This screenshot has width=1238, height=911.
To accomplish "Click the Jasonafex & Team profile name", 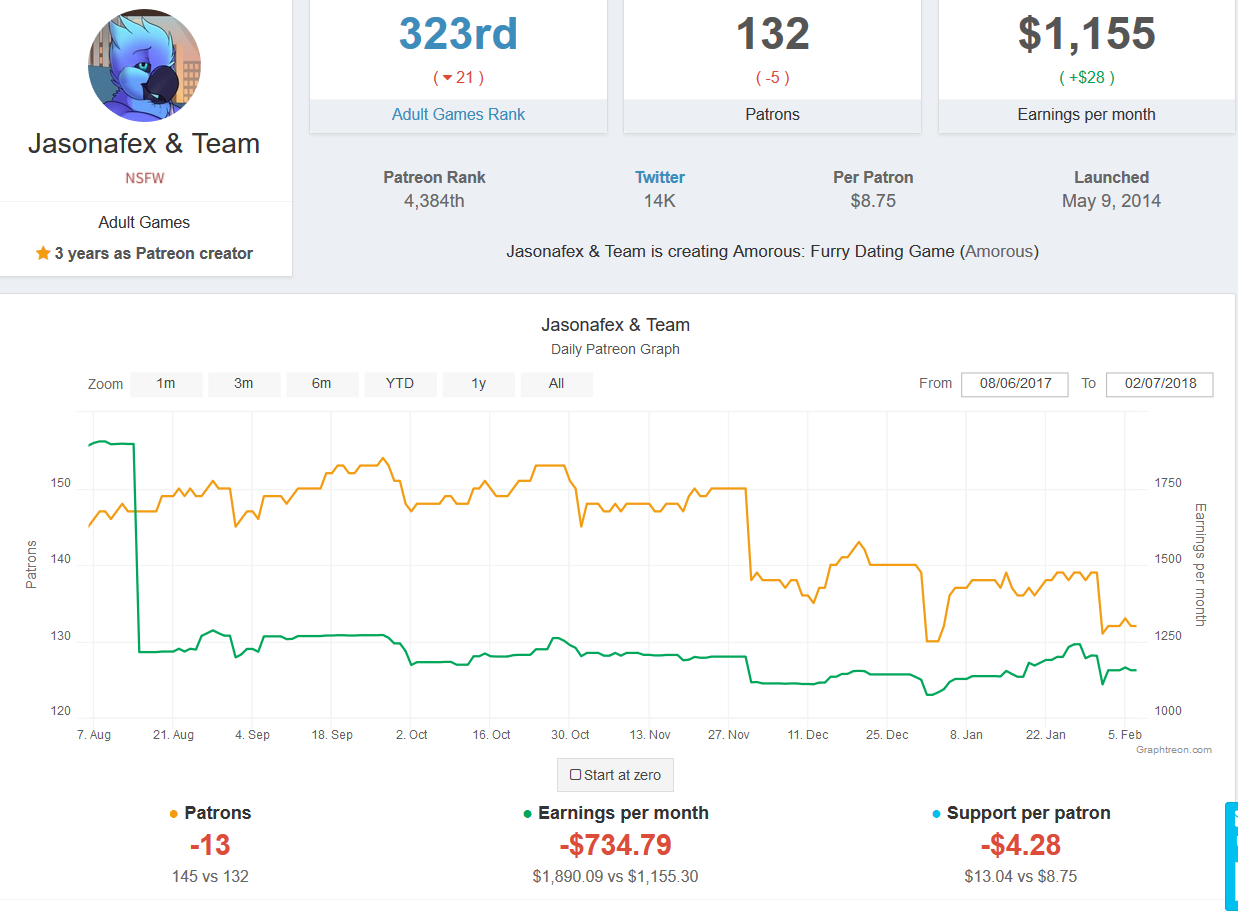I will [144, 144].
